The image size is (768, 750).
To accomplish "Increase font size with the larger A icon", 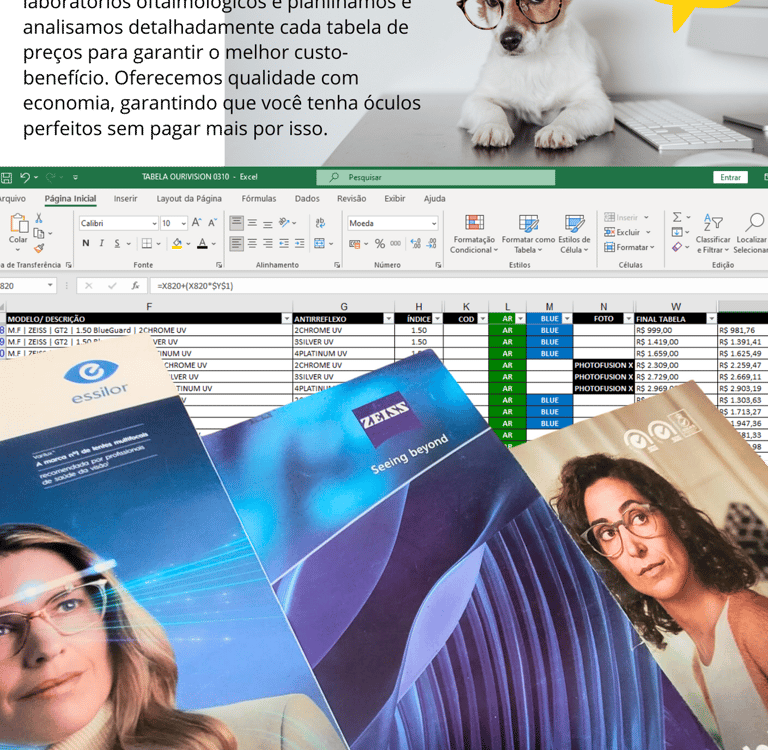I will [196, 223].
